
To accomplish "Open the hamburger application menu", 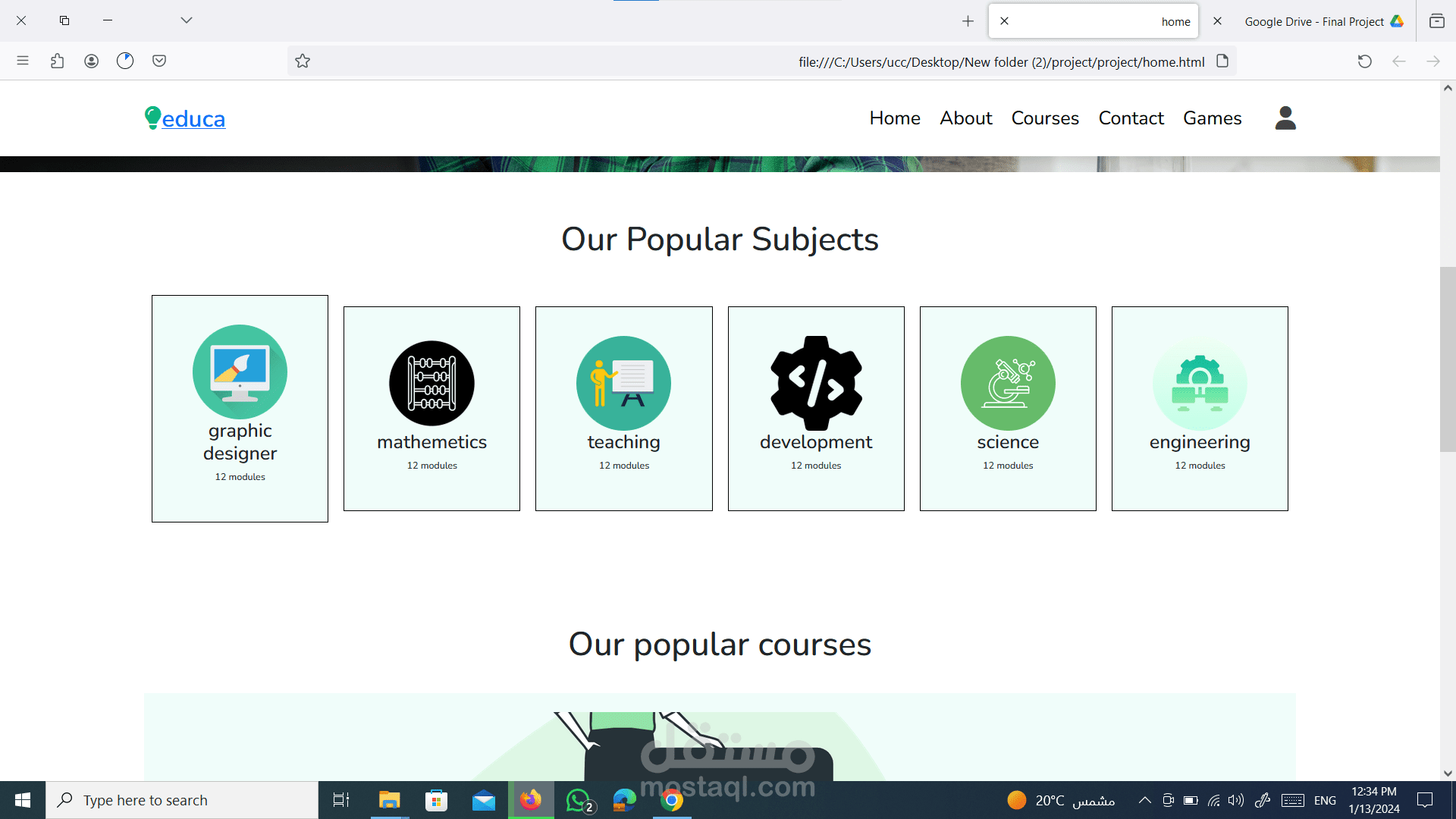I will (x=23, y=61).
